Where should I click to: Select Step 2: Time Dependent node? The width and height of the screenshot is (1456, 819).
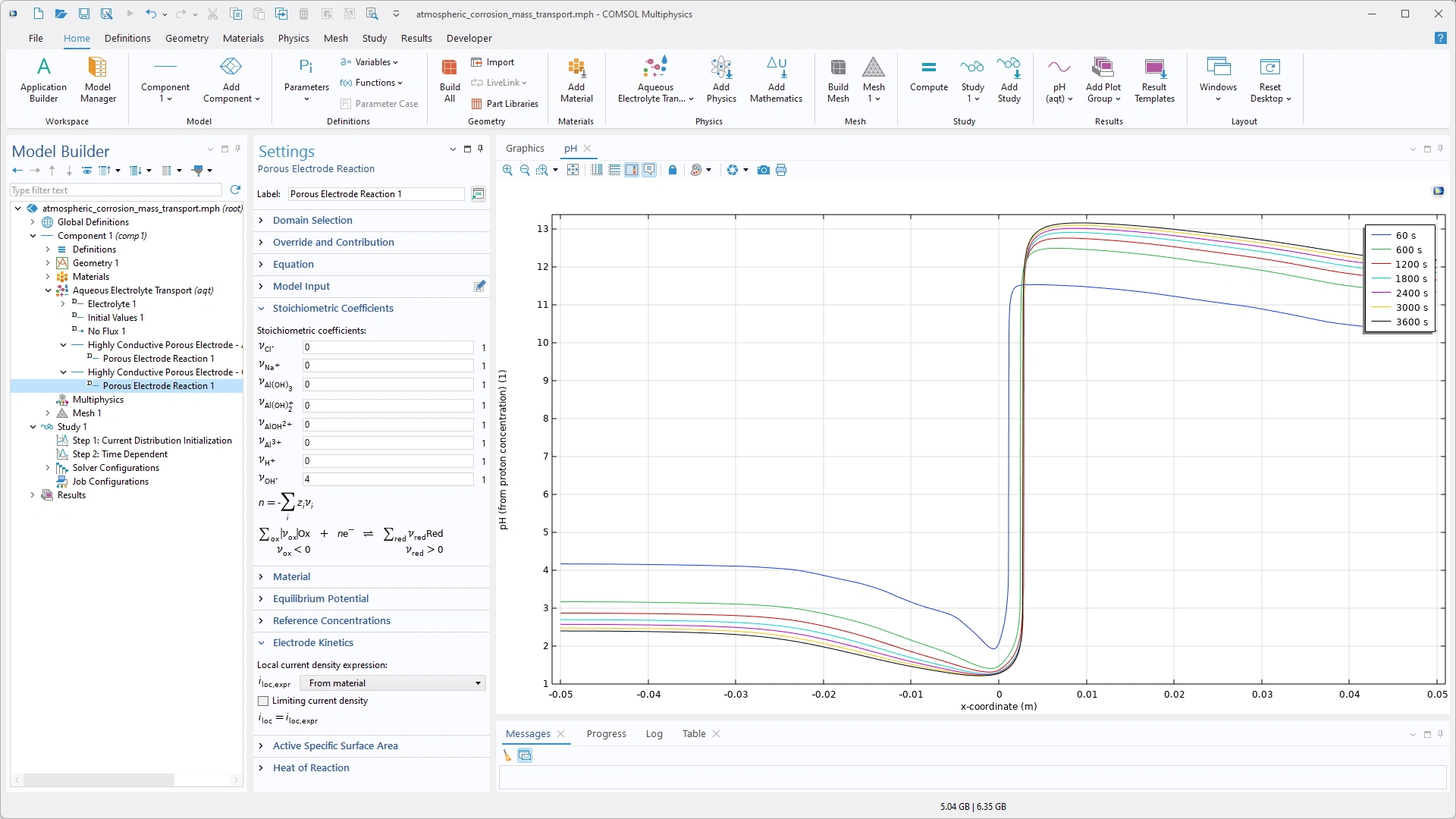120,454
